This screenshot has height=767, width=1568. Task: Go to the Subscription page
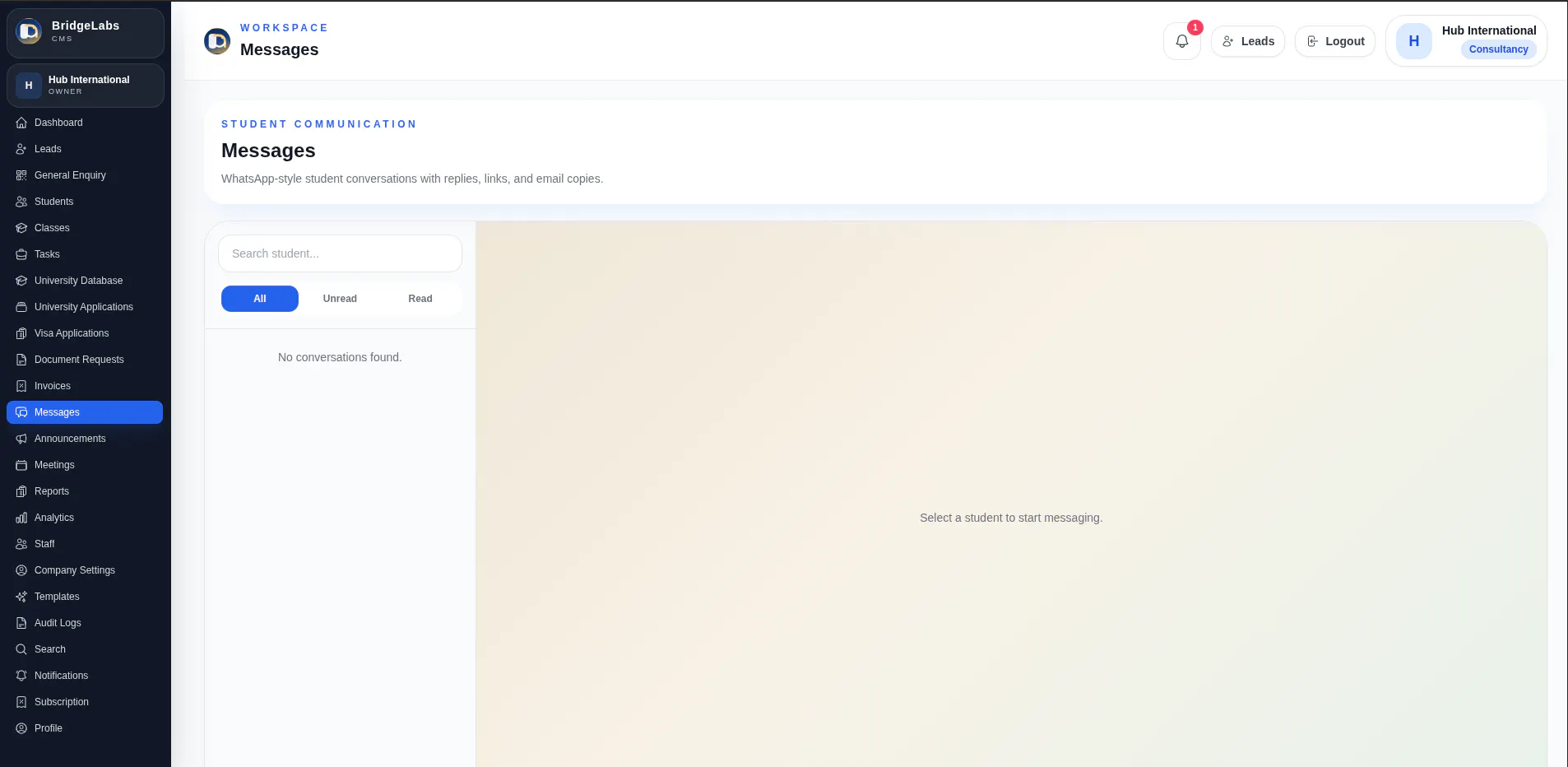click(85, 702)
